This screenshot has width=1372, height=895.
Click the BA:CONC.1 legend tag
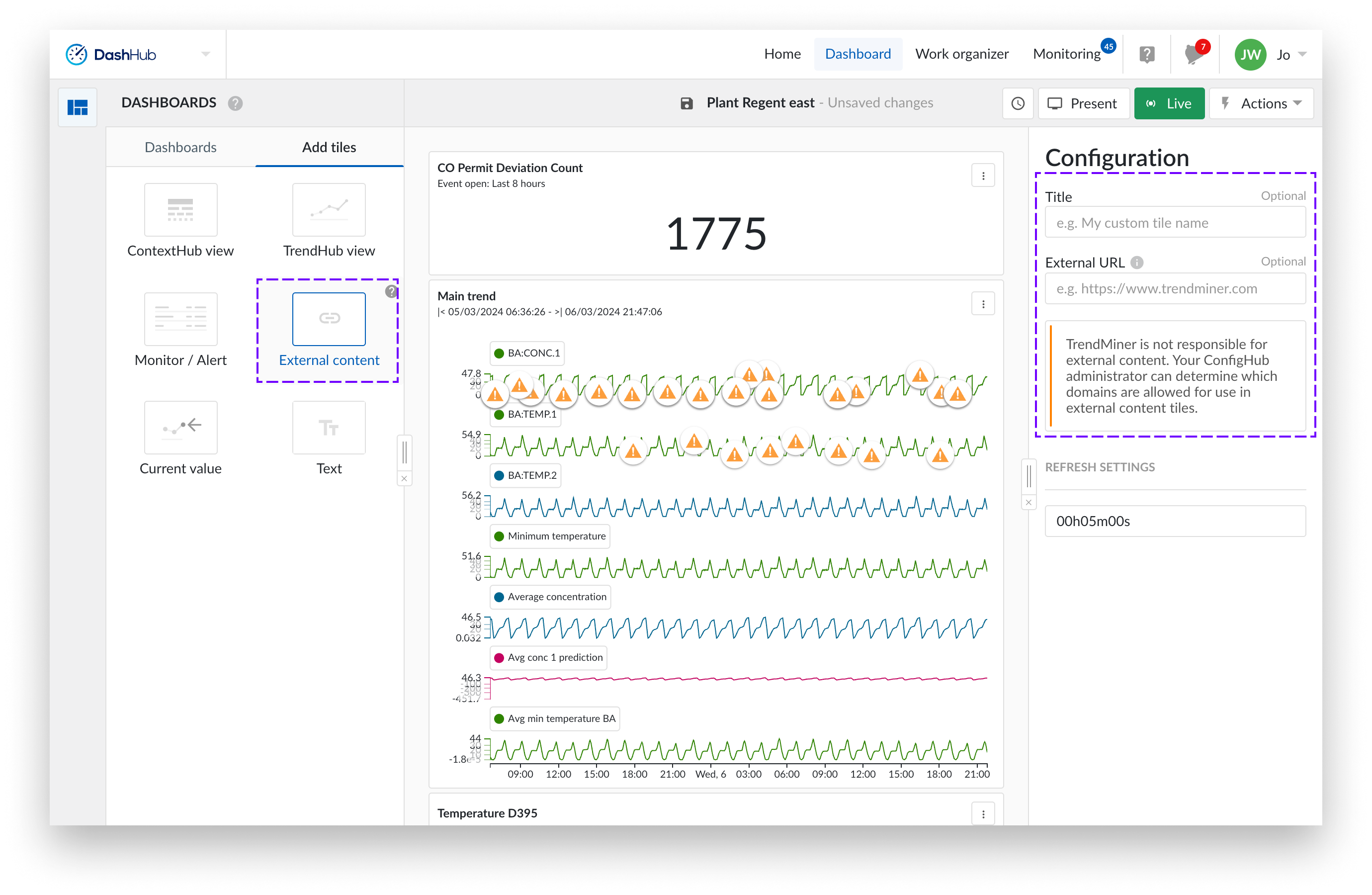point(527,353)
